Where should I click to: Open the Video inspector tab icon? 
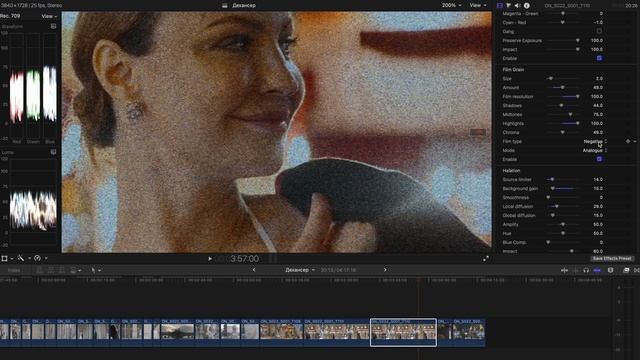(500, 5)
